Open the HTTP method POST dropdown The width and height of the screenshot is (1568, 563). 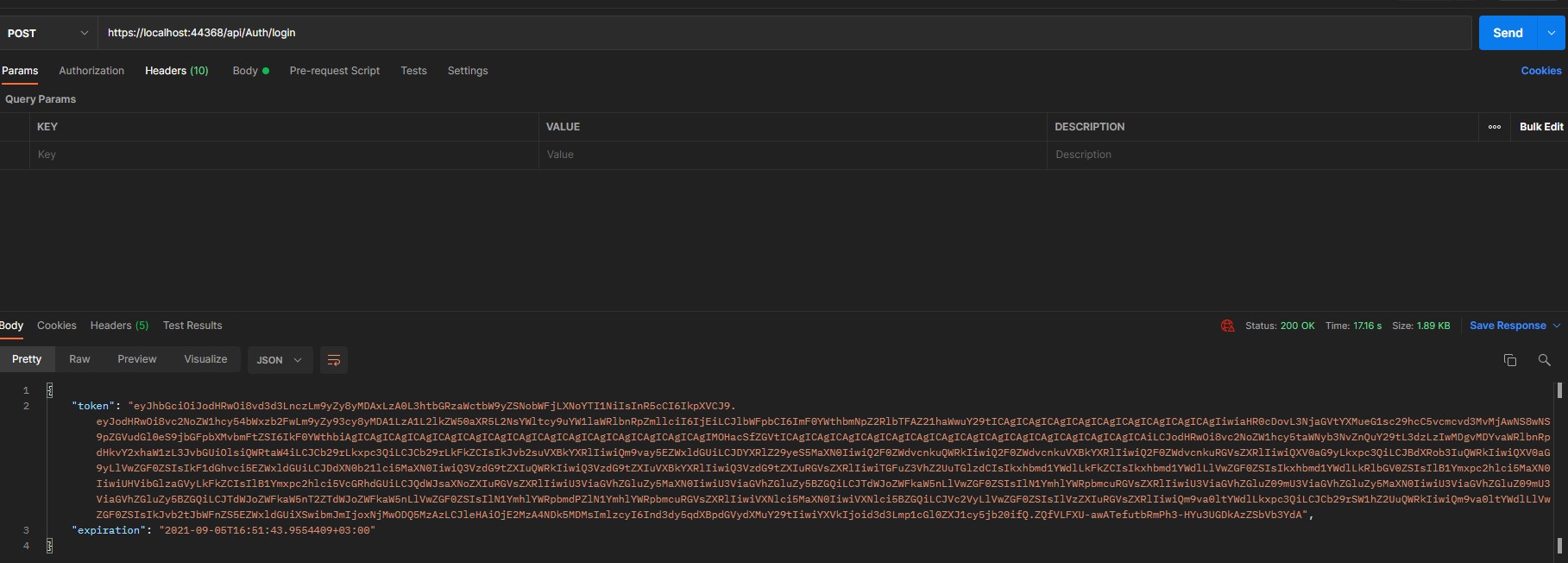point(47,33)
